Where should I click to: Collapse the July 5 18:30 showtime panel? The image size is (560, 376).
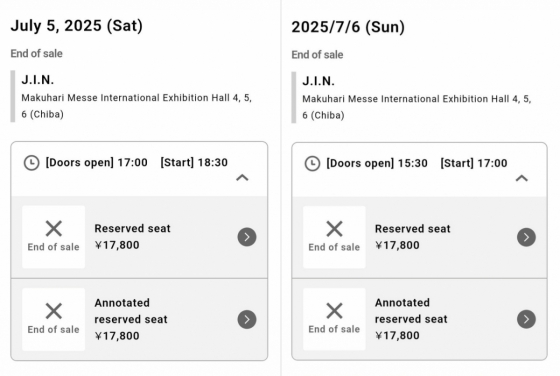pyautogui.click(x=242, y=177)
